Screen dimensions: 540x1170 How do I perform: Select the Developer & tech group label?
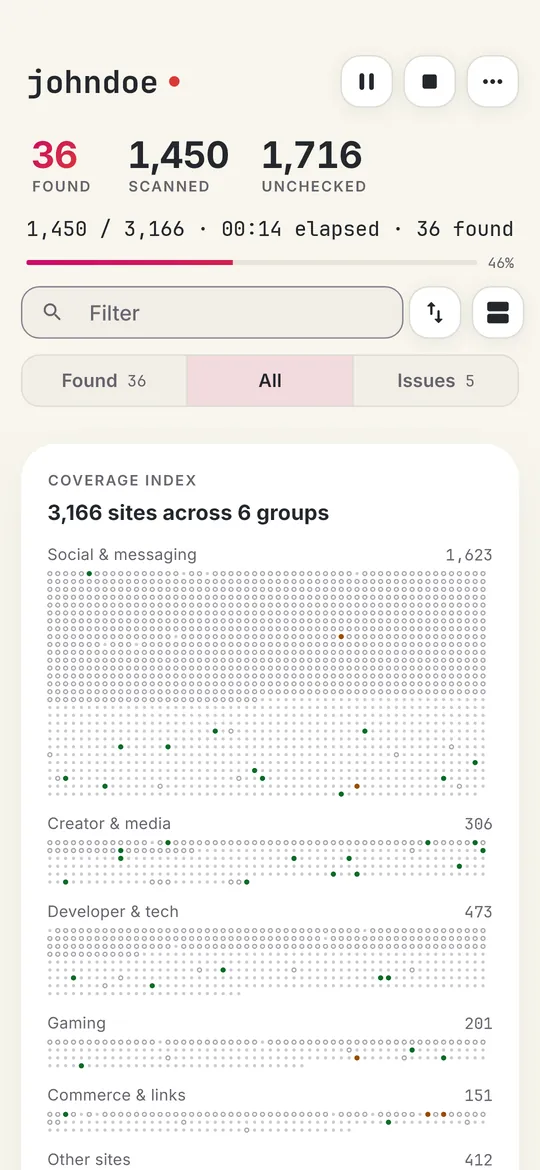click(113, 912)
